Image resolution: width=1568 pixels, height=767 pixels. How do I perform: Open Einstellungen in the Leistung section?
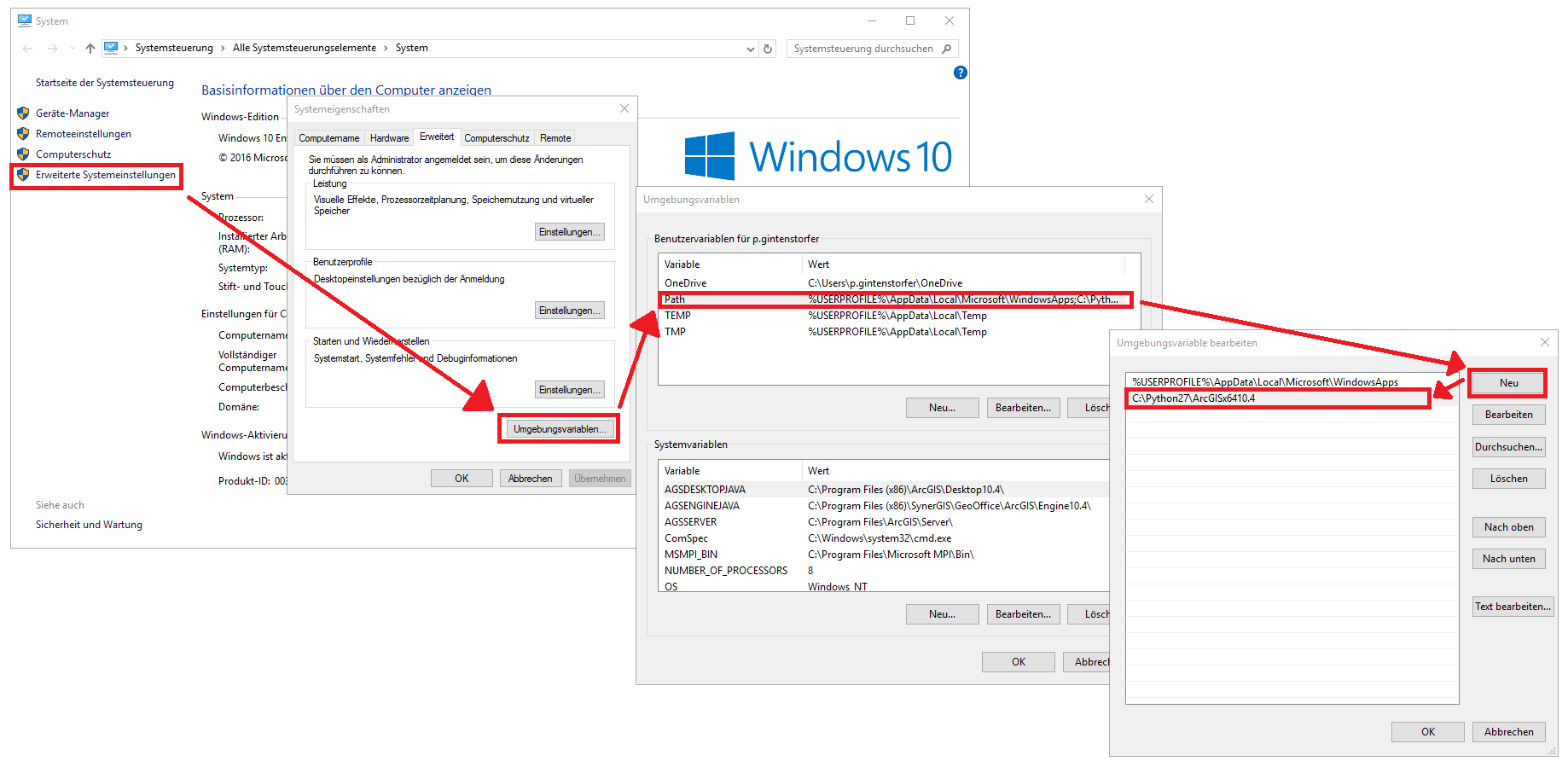(x=570, y=232)
